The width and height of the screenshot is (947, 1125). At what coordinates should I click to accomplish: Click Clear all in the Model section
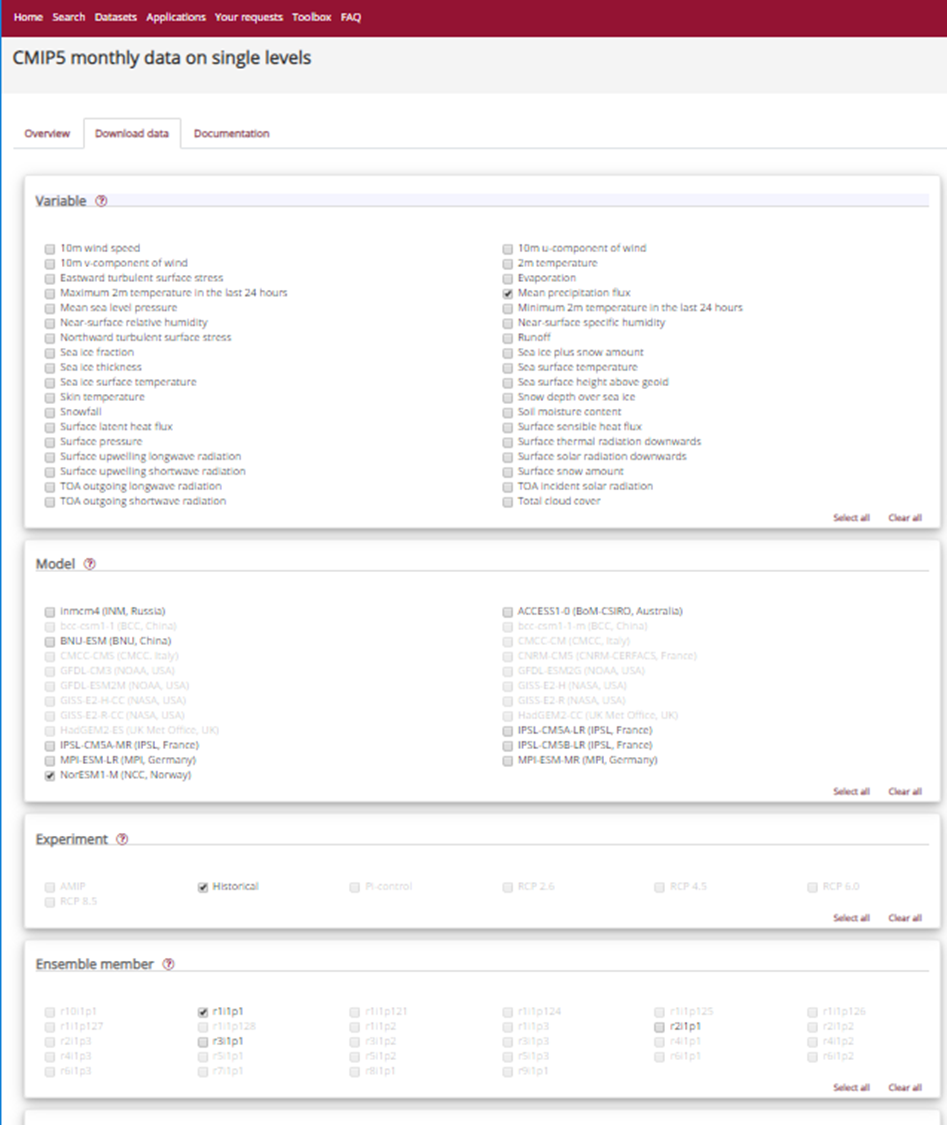click(905, 792)
